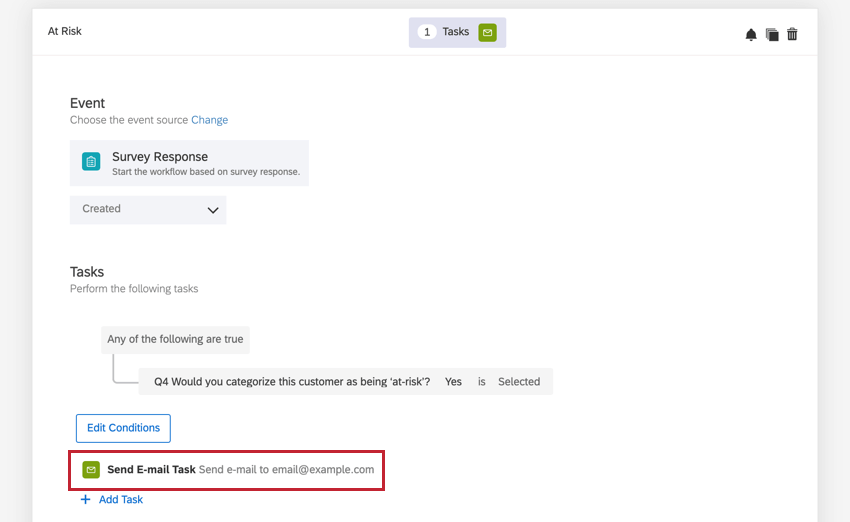Click the 'Selected' value in the condition

point(519,381)
